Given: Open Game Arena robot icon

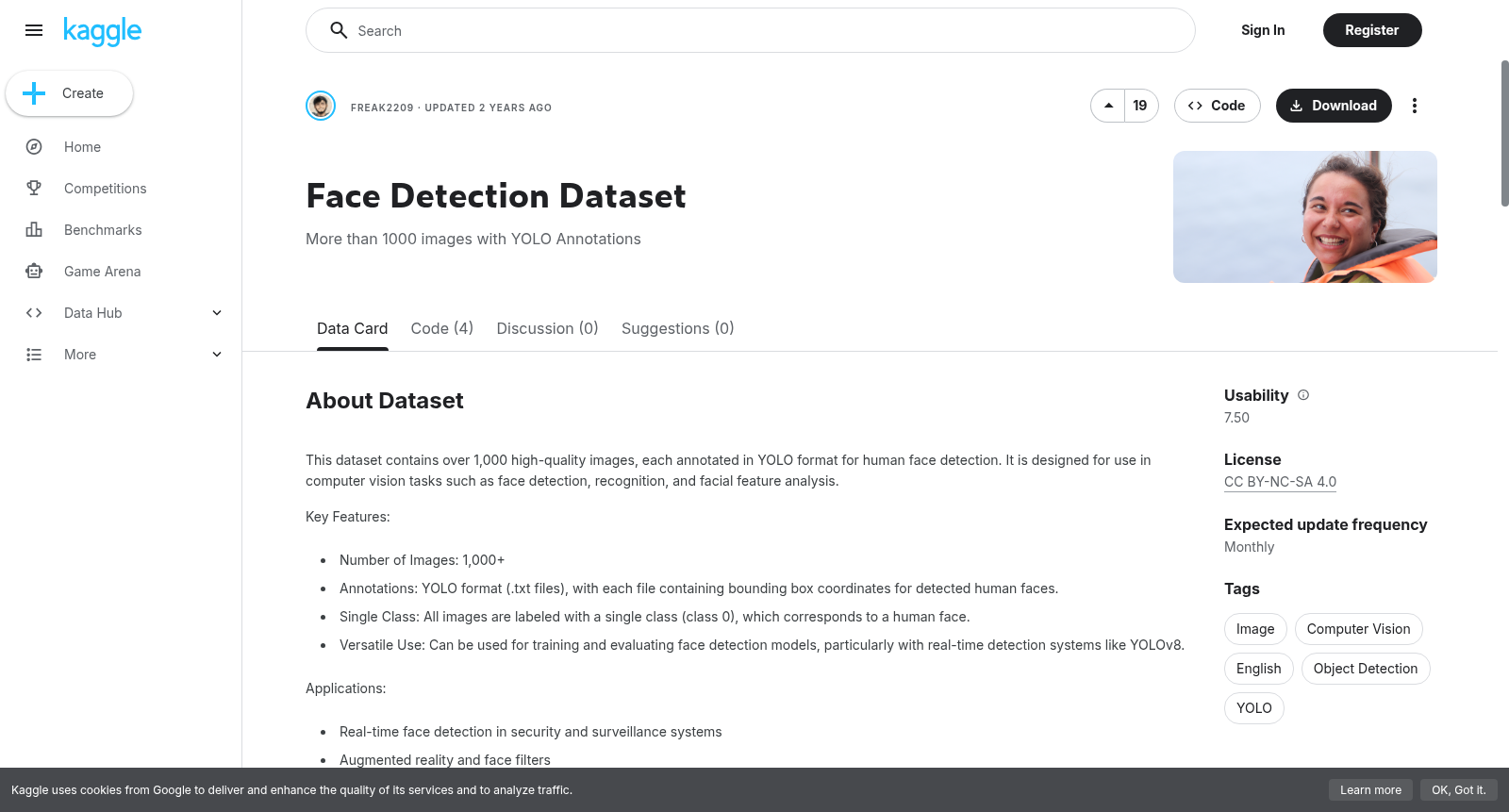Looking at the screenshot, I should [x=34, y=272].
